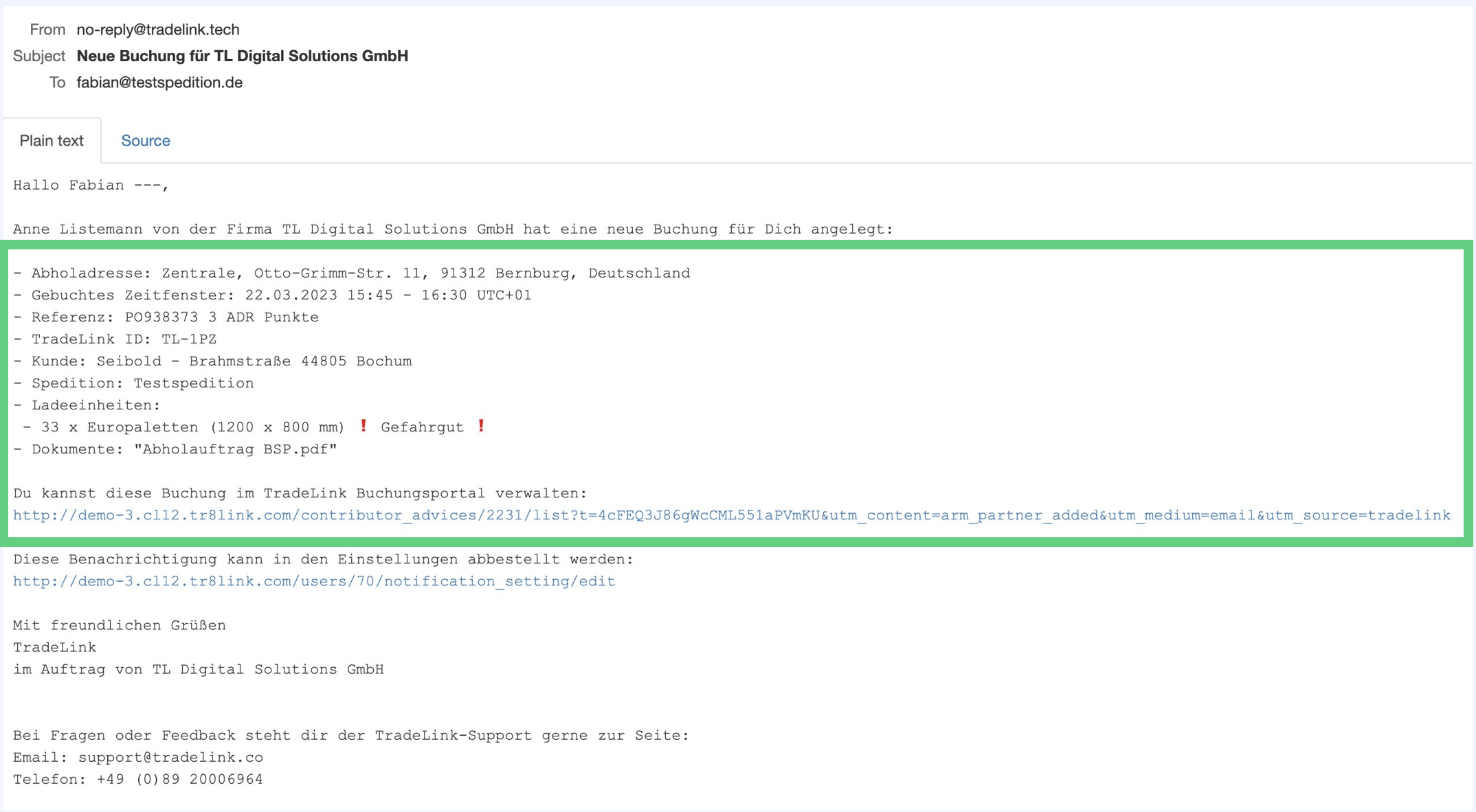This screenshot has height=812, width=1476.
Task: Click the sender address no-reply@tradelink.tech
Action: pyautogui.click(x=158, y=30)
